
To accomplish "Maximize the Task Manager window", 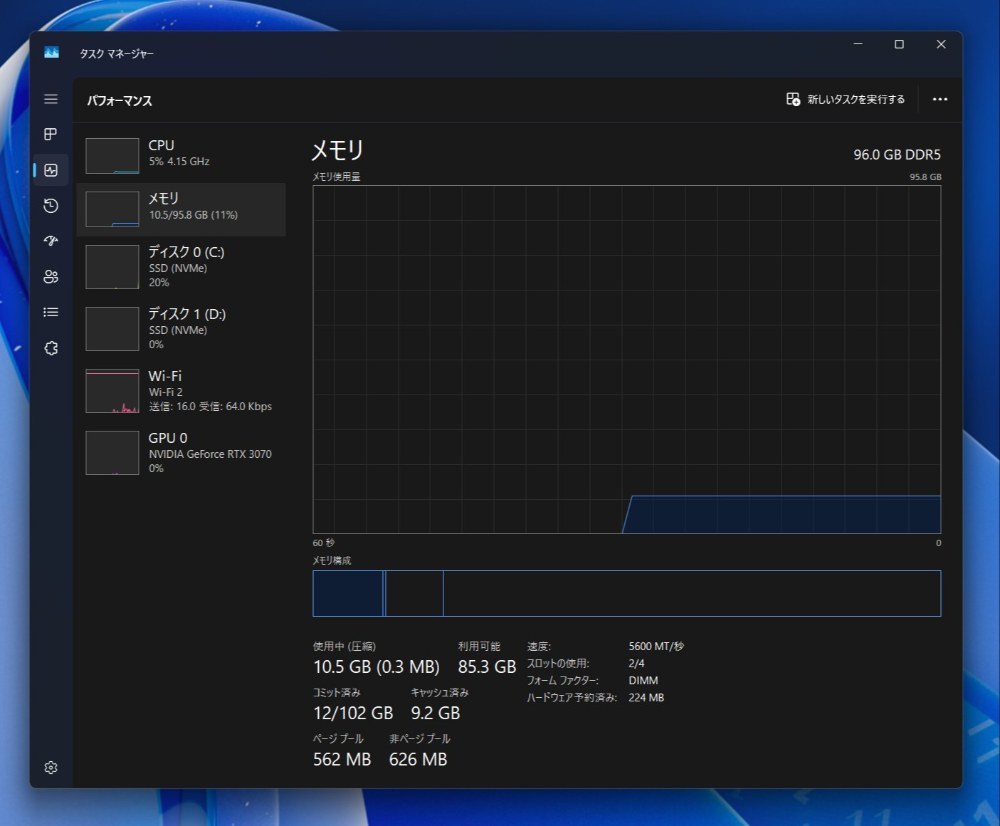I will point(899,44).
